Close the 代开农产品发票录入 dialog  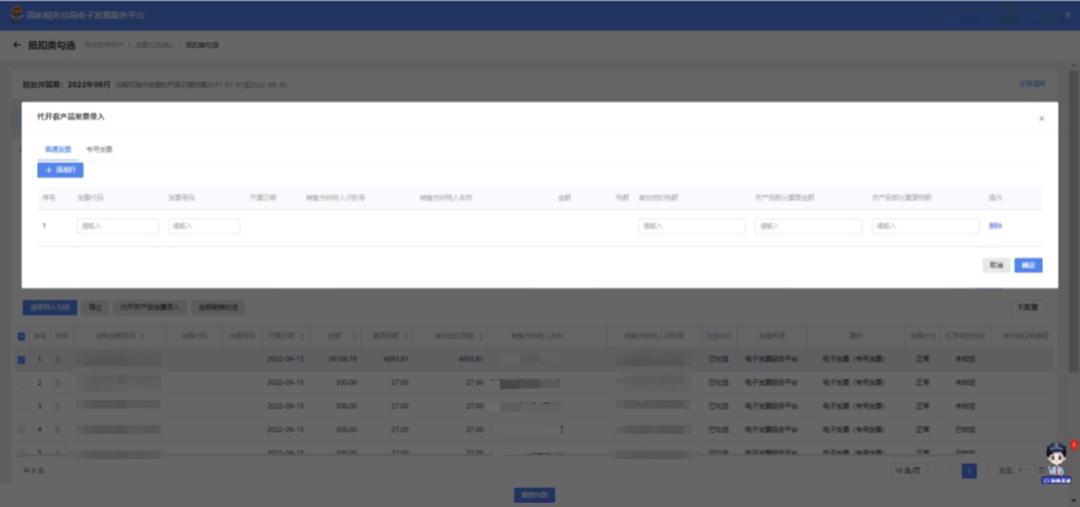pyautogui.click(x=1041, y=118)
